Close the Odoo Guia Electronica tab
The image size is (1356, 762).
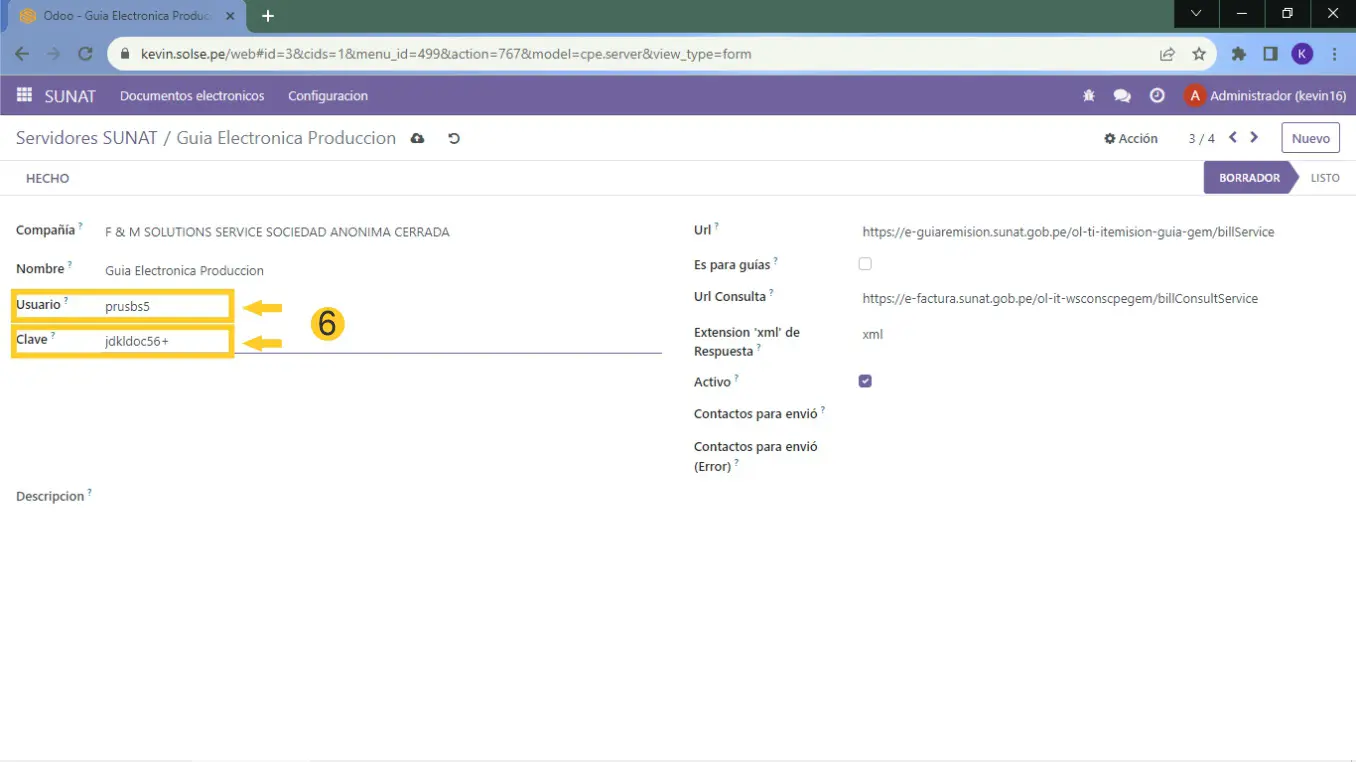pos(230,16)
